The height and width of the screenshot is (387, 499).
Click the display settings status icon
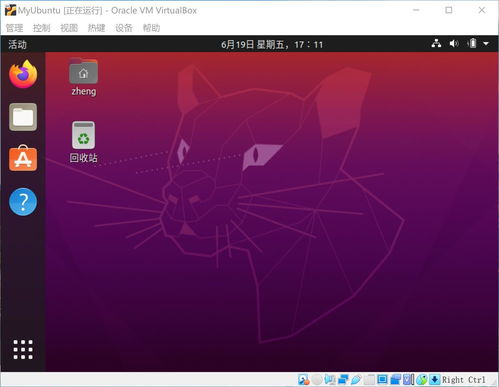pos(382,380)
